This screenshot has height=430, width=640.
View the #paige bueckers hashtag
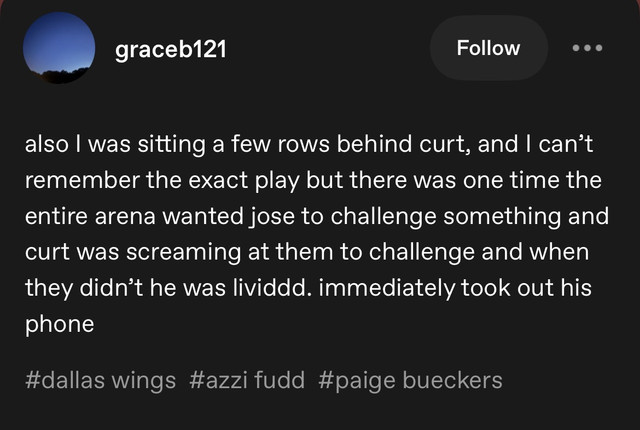click(410, 380)
